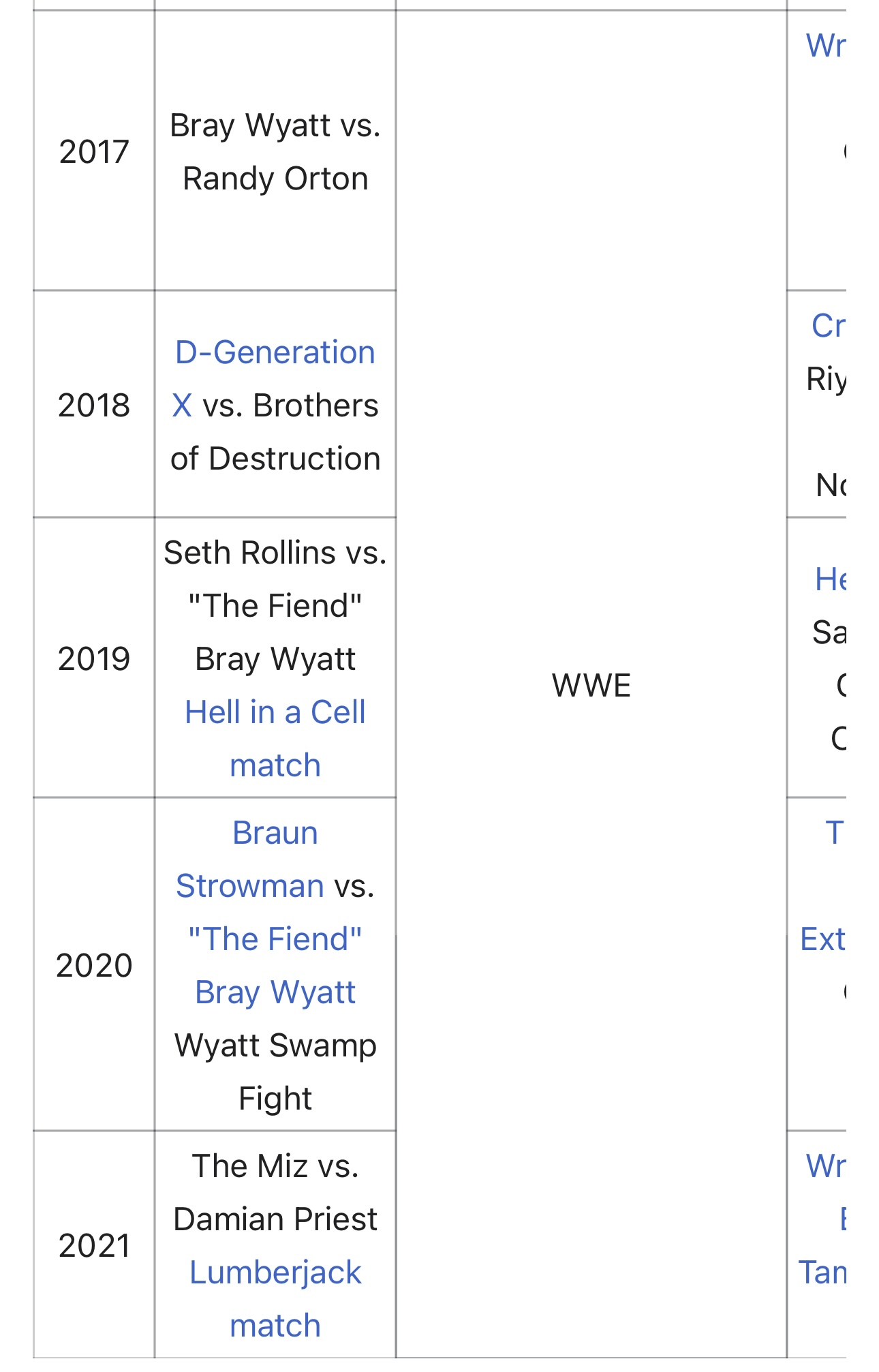Click the 2017 year cell

94,151
